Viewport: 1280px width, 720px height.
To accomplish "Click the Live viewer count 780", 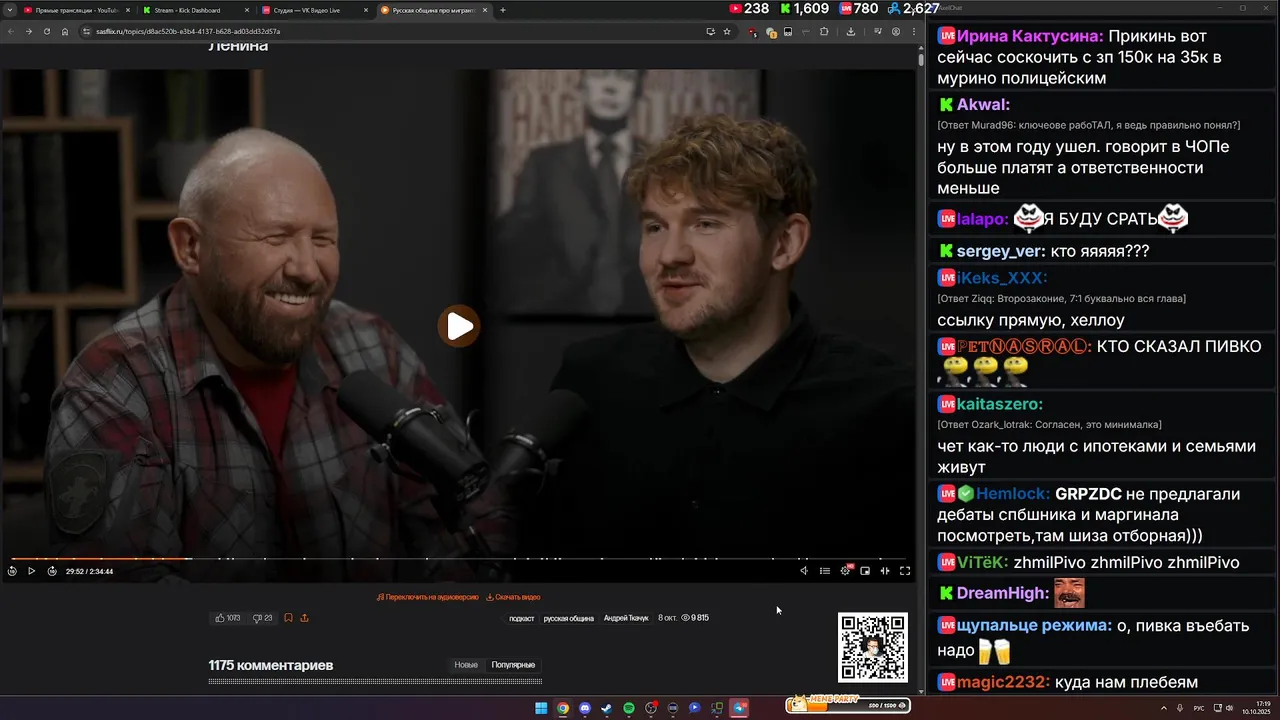I will pyautogui.click(x=858, y=8).
